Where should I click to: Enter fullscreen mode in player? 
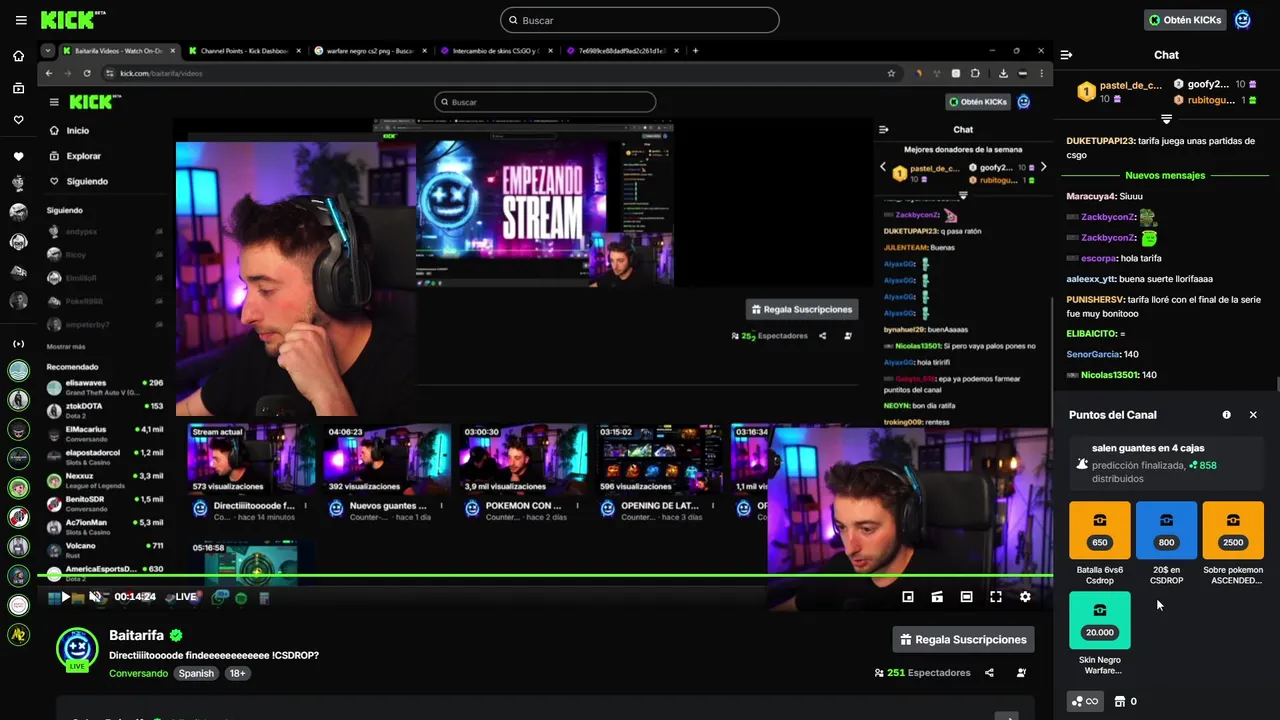coord(996,597)
